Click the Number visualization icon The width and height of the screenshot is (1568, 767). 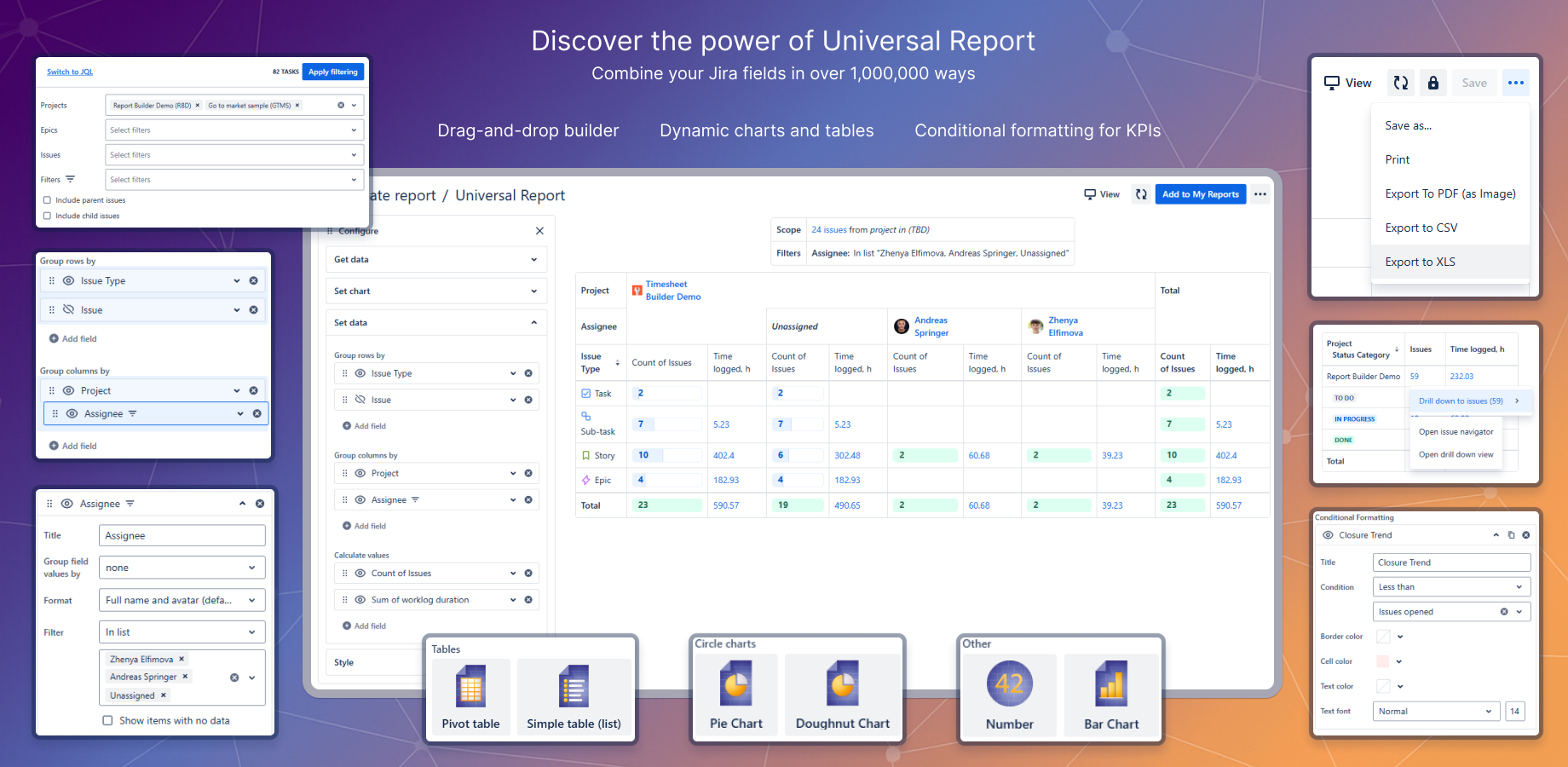1009,683
